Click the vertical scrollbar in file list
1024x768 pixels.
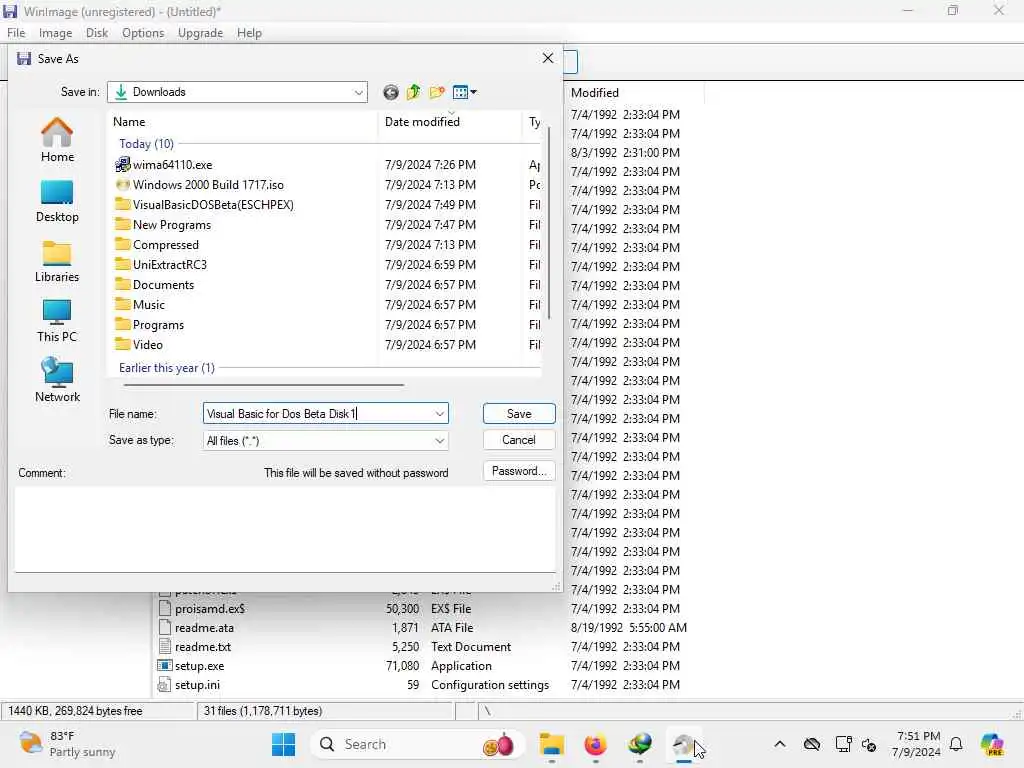549,222
